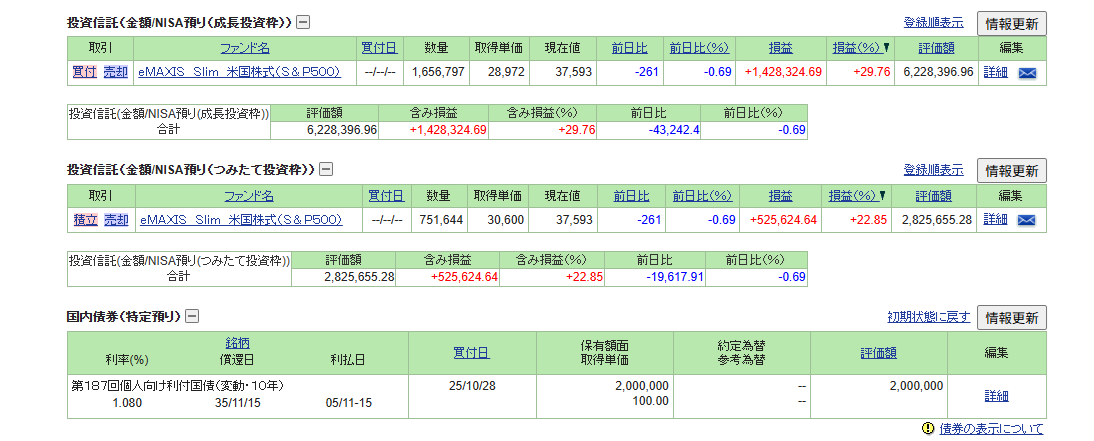
Task: Open 債券の表示について help link
Action: tap(990, 429)
